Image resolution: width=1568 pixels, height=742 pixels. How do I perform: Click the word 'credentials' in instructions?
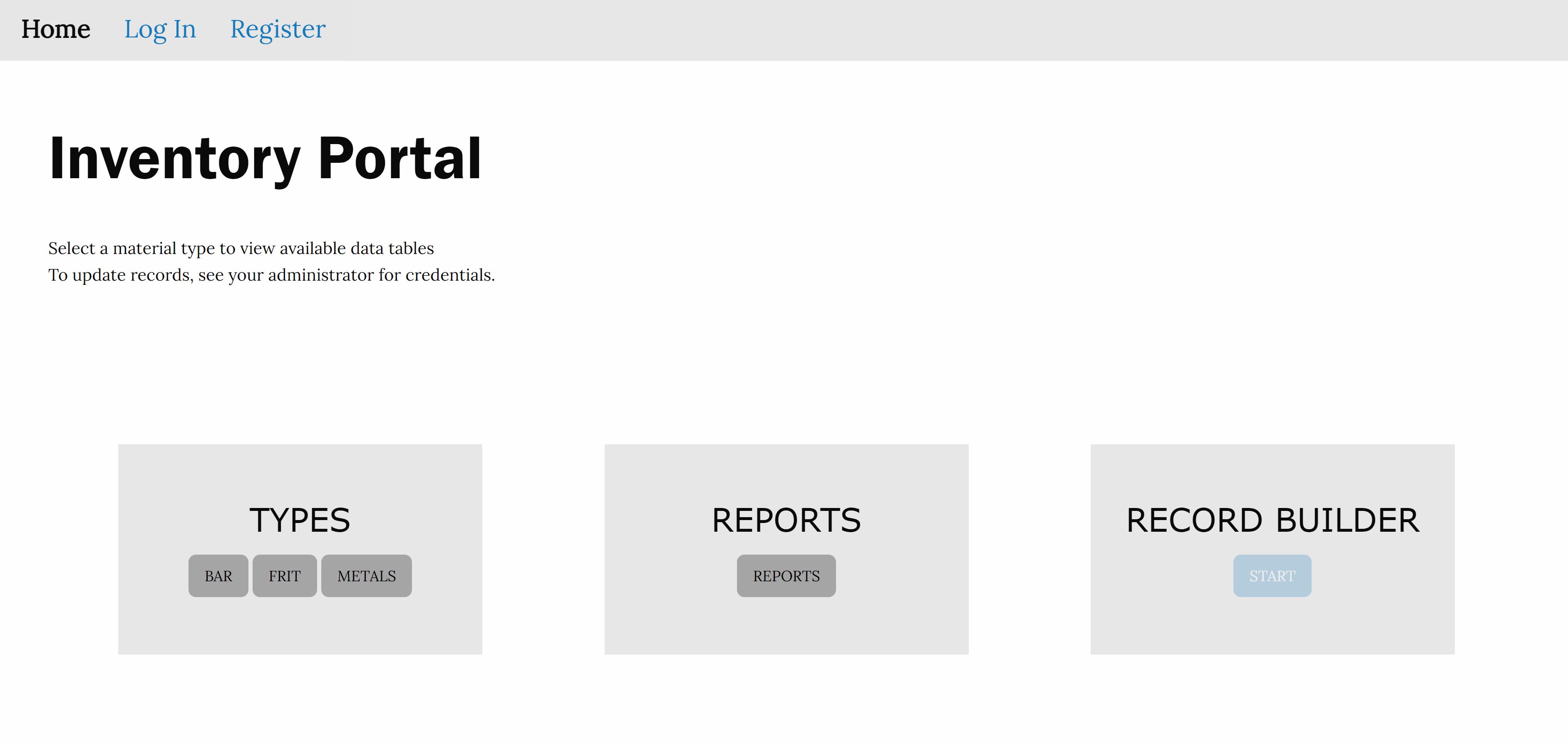point(448,275)
